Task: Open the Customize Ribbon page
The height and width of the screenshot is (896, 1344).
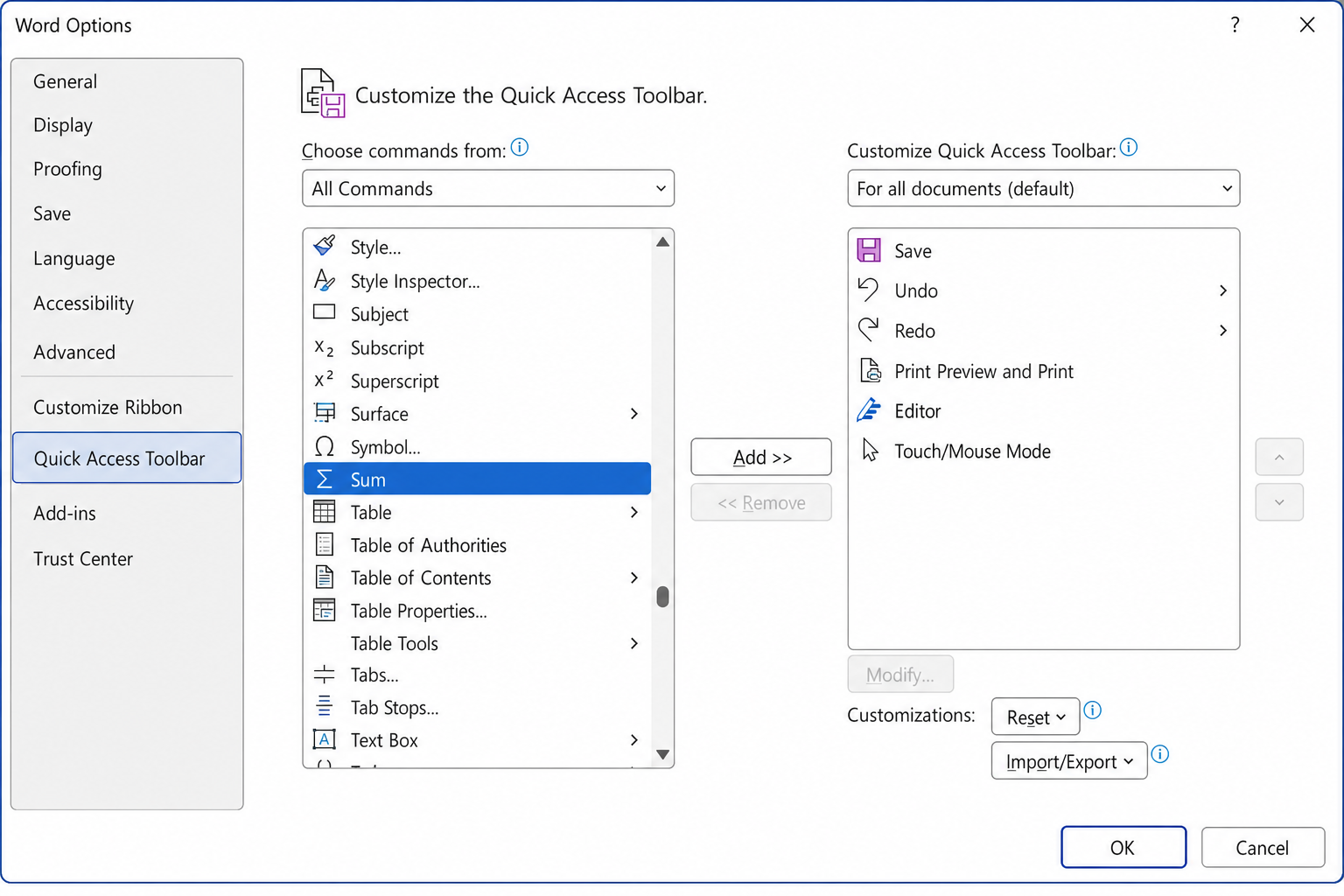Action: (x=127, y=407)
